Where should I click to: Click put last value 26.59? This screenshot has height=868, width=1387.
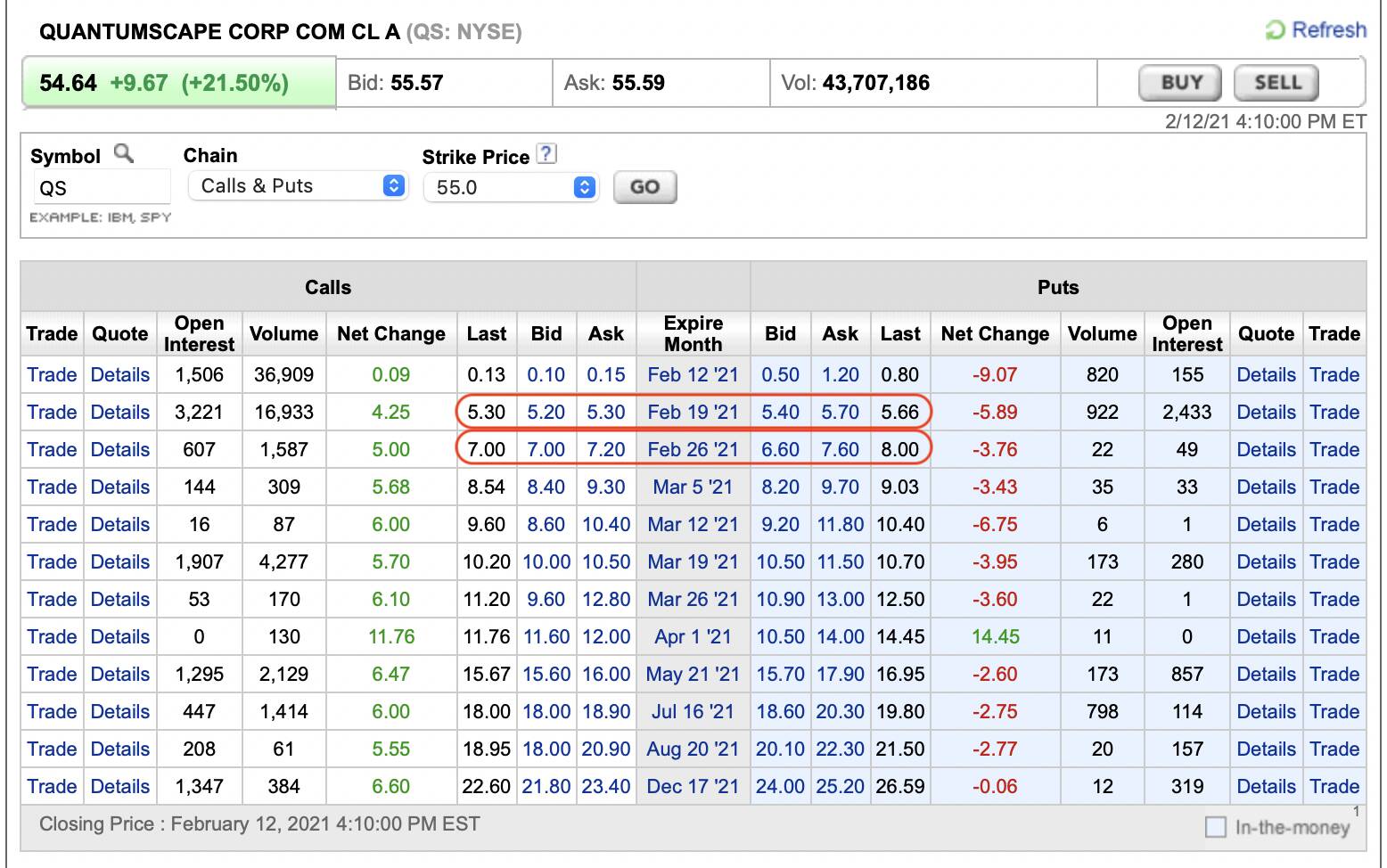[899, 786]
